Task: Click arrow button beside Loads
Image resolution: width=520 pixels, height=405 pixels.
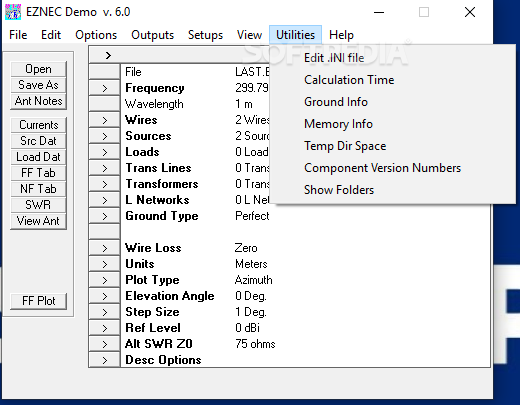Action: click(x=105, y=152)
